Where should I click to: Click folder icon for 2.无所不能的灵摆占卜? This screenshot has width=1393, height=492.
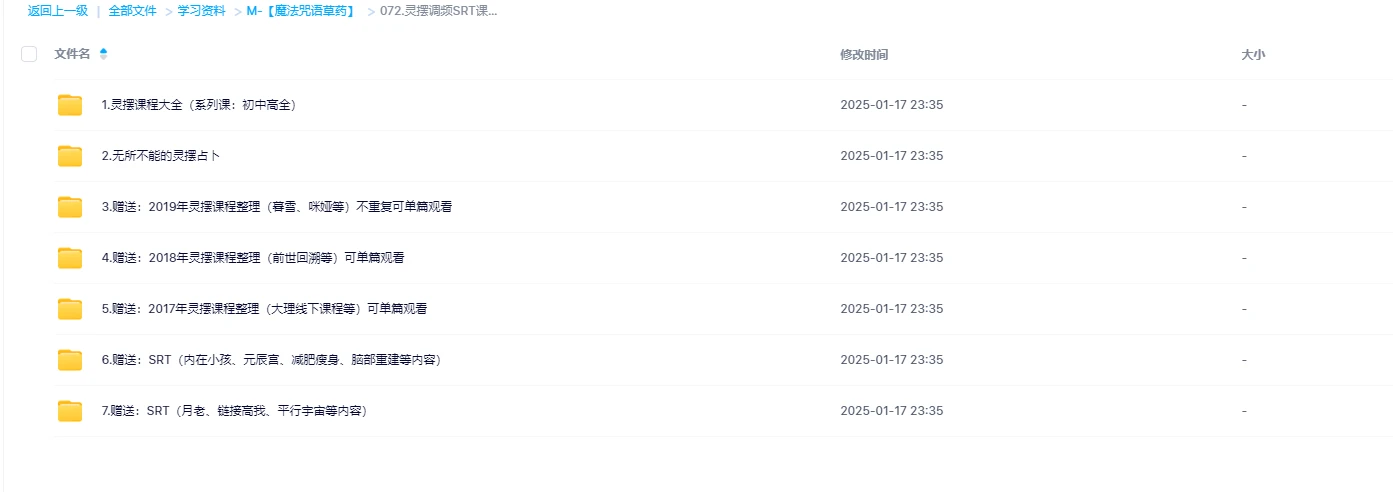(70, 156)
